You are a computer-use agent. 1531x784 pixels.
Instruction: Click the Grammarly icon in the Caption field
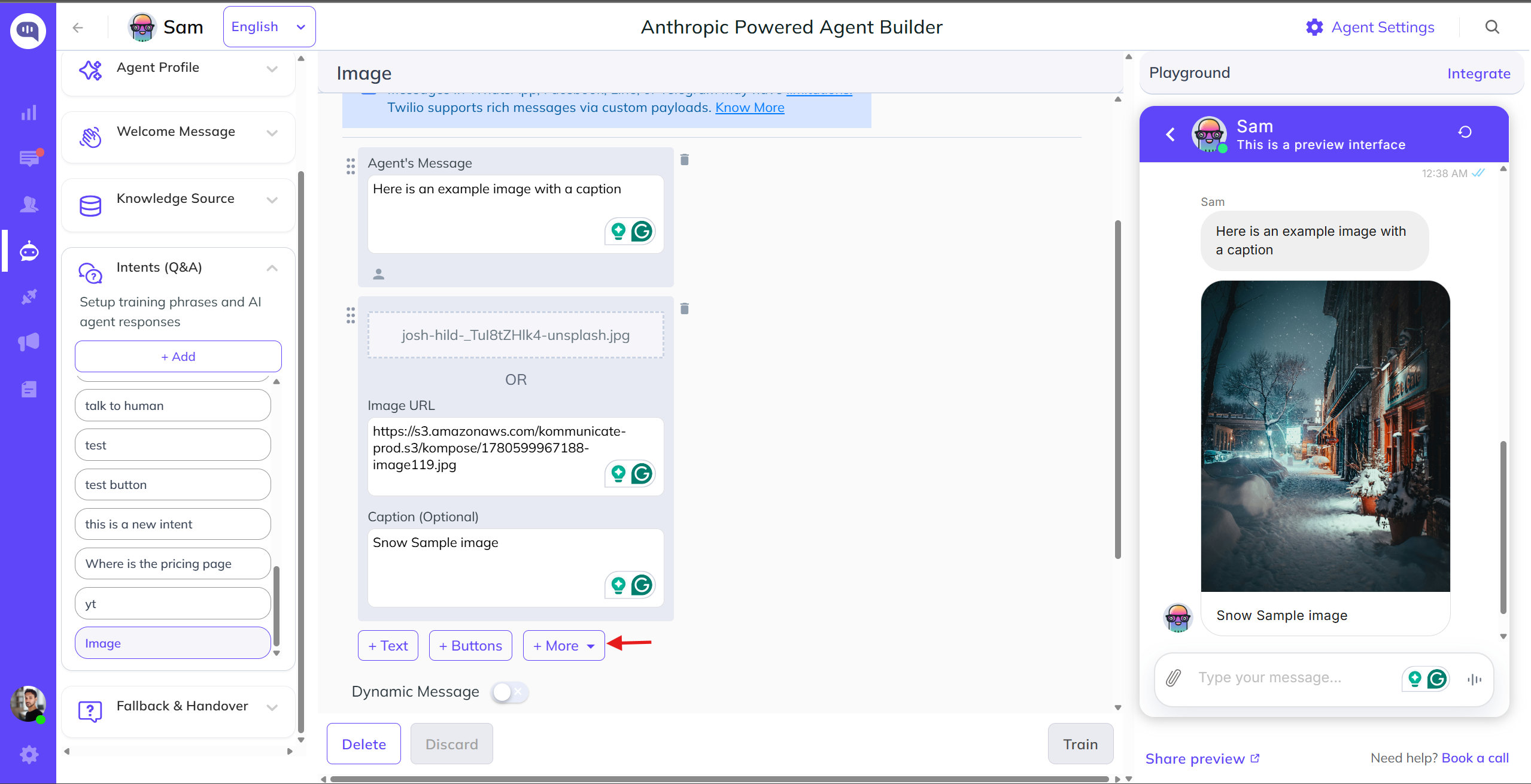coord(642,585)
